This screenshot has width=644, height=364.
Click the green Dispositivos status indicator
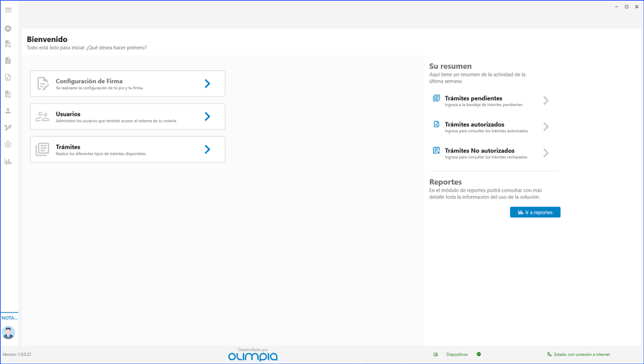pos(478,354)
